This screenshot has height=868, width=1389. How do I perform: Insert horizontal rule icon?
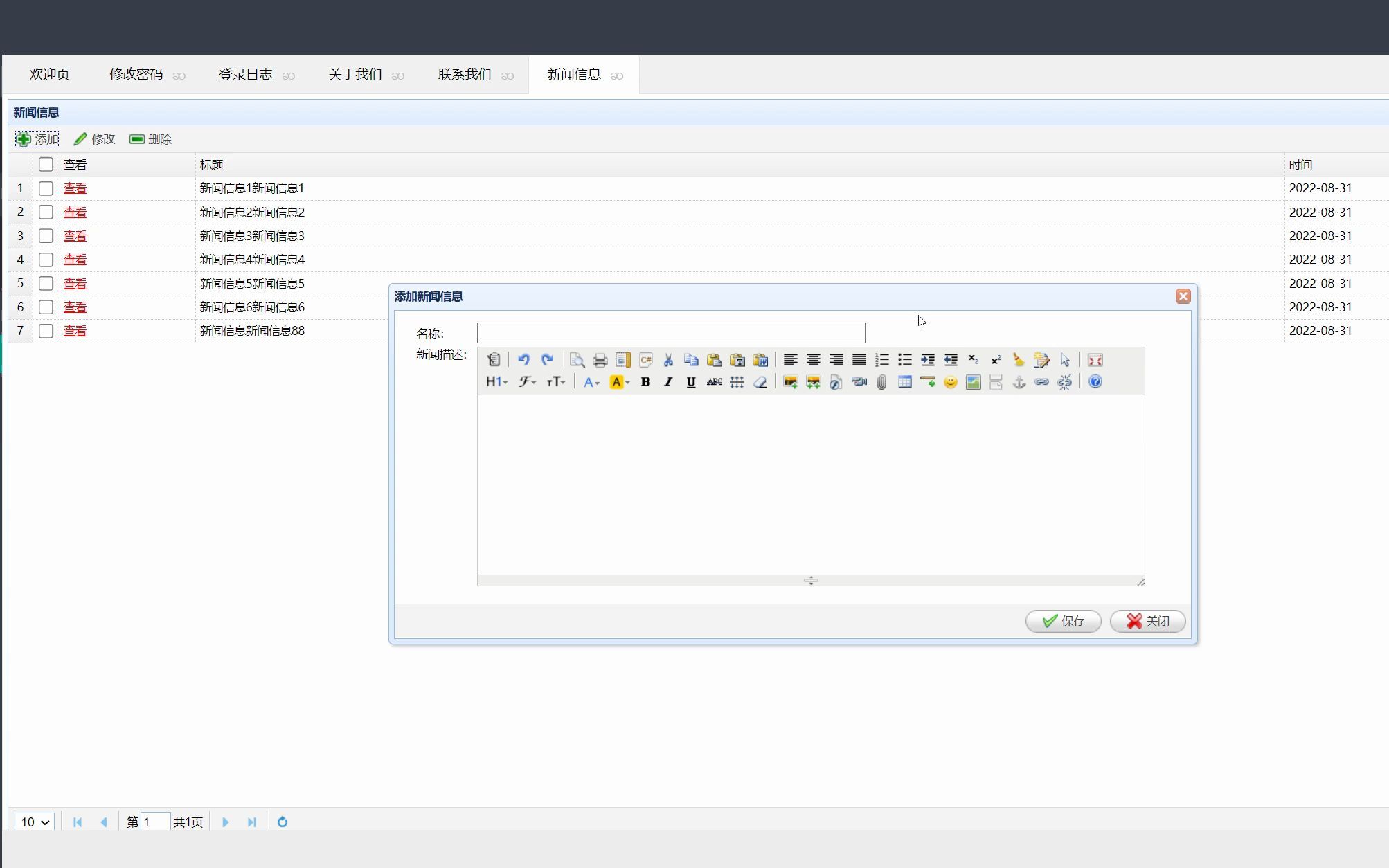pyautogui.click(x=927, y=382)
